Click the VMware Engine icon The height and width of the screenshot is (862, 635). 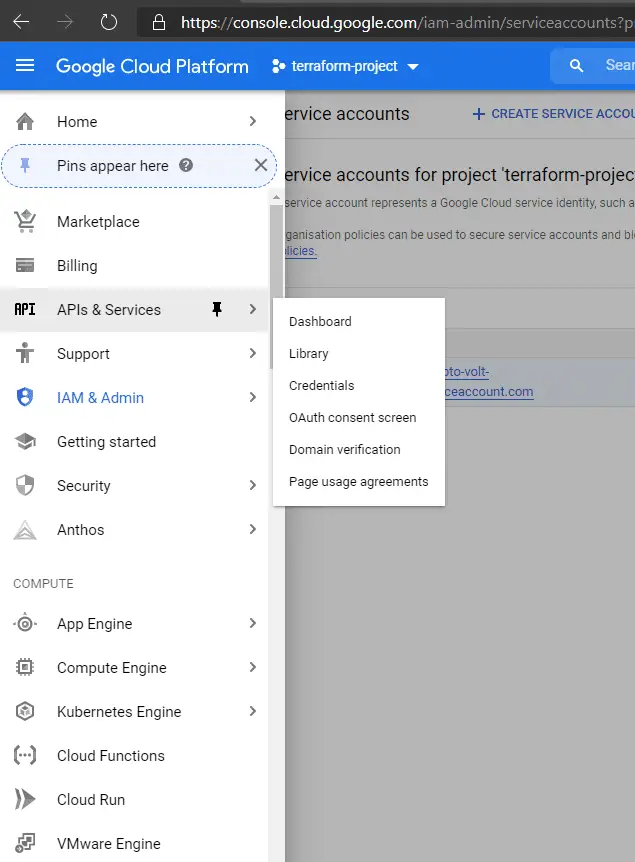(x=25, y=843)
